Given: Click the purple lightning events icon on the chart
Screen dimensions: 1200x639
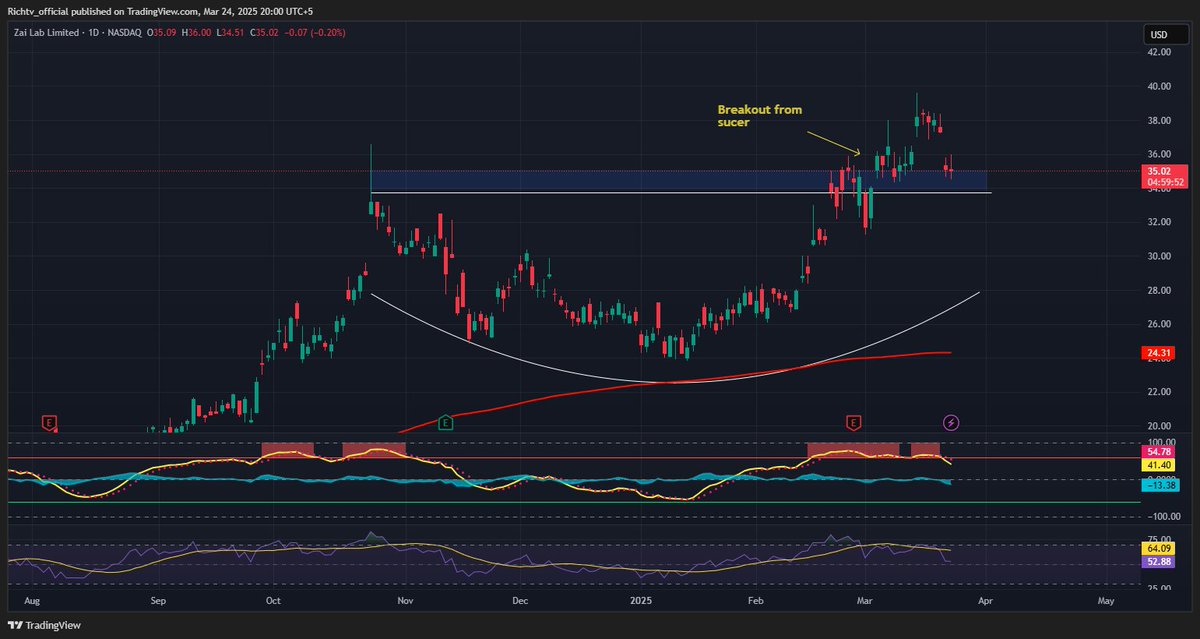Looking at the screenshot, I should tap(950, 422).
